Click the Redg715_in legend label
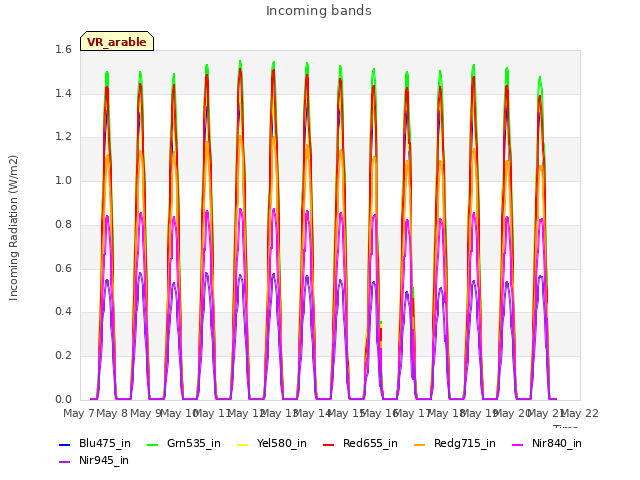The width and height of the screenshot is (640, 480). coord(464,443)
